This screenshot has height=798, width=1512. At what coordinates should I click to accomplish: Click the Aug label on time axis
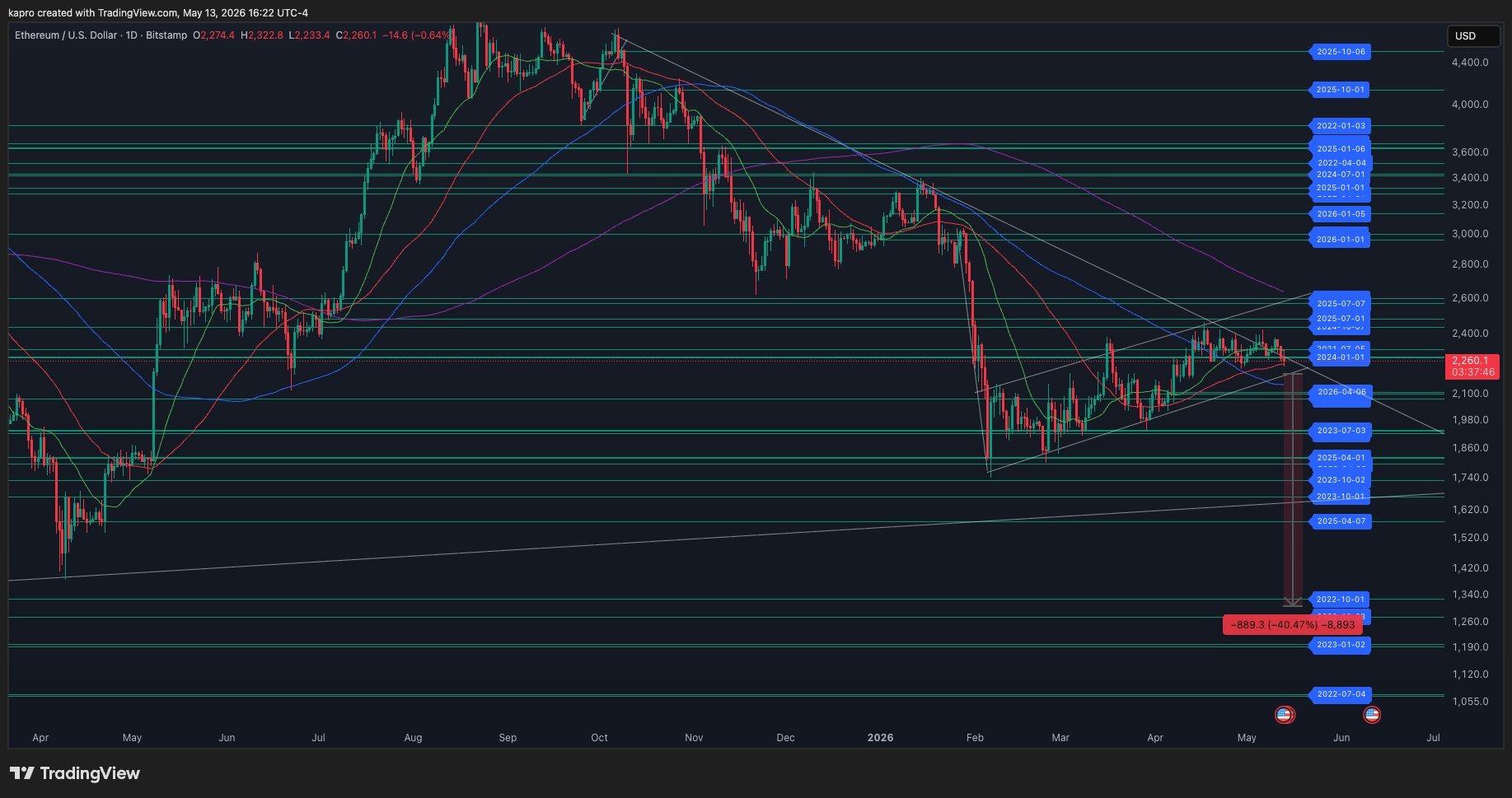click(x=413, y=738)
